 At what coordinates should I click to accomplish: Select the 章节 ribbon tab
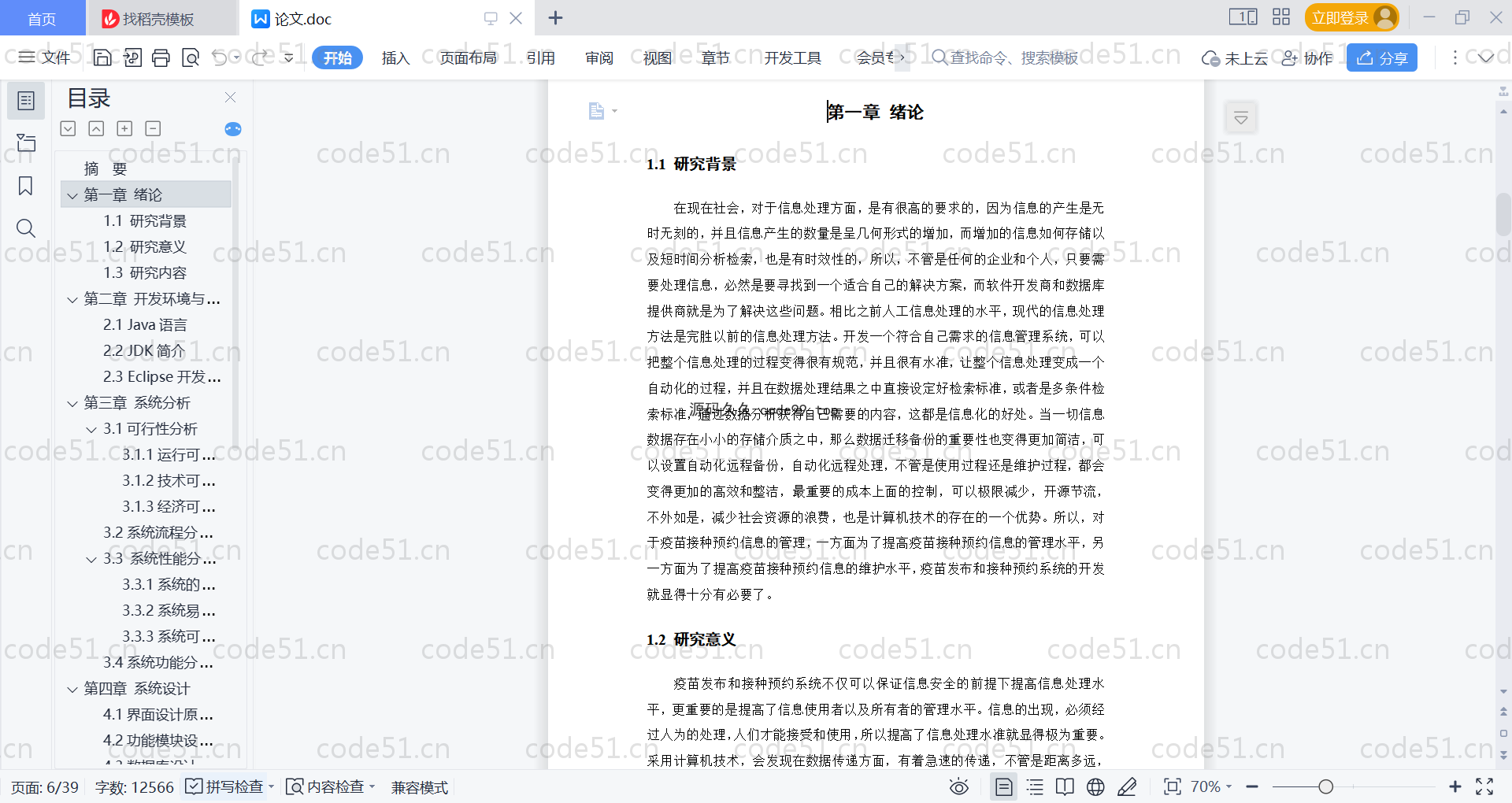click(716, 57)
